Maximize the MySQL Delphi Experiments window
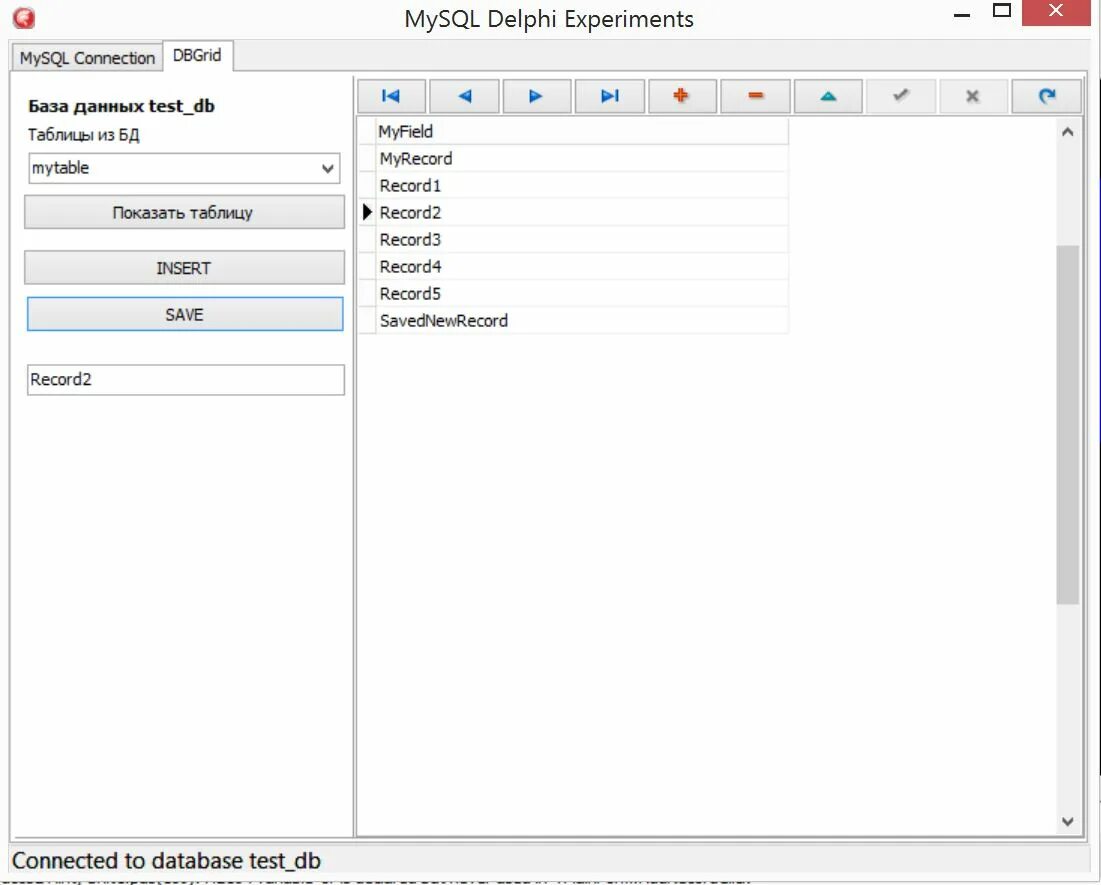Viewport: 1101px width, 885px height. point(1002,11)
